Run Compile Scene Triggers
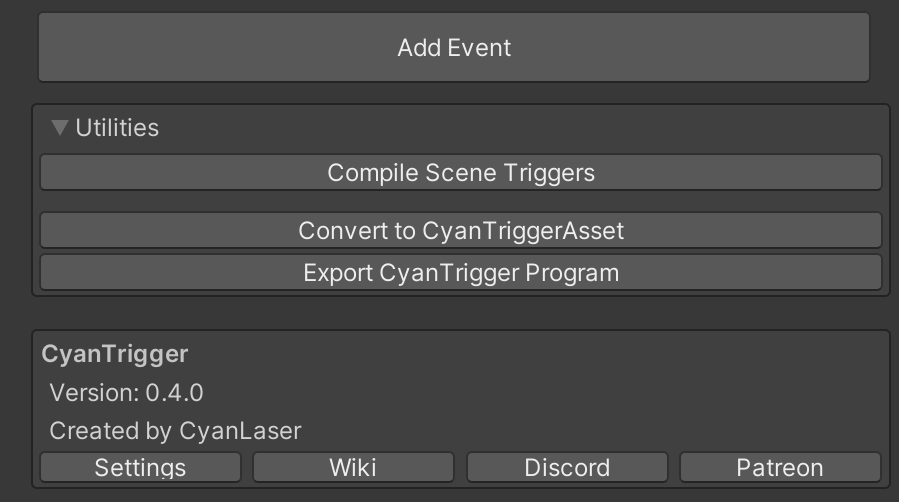 tap(461, 172)
